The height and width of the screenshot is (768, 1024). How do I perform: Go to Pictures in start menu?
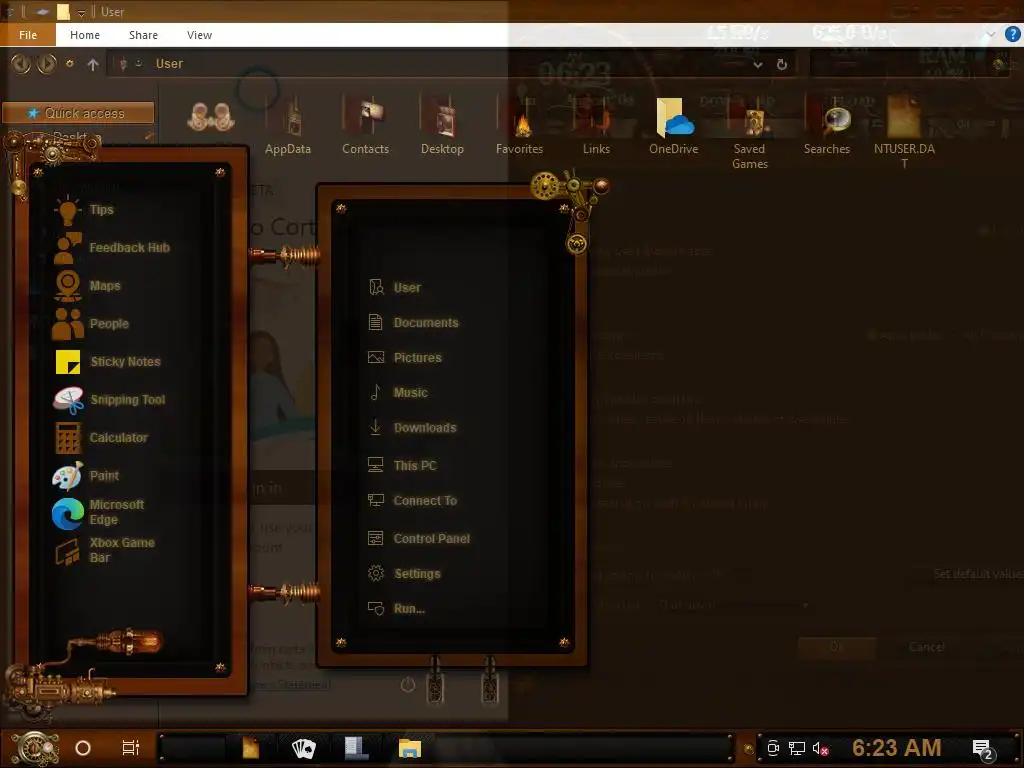point(405,357)
